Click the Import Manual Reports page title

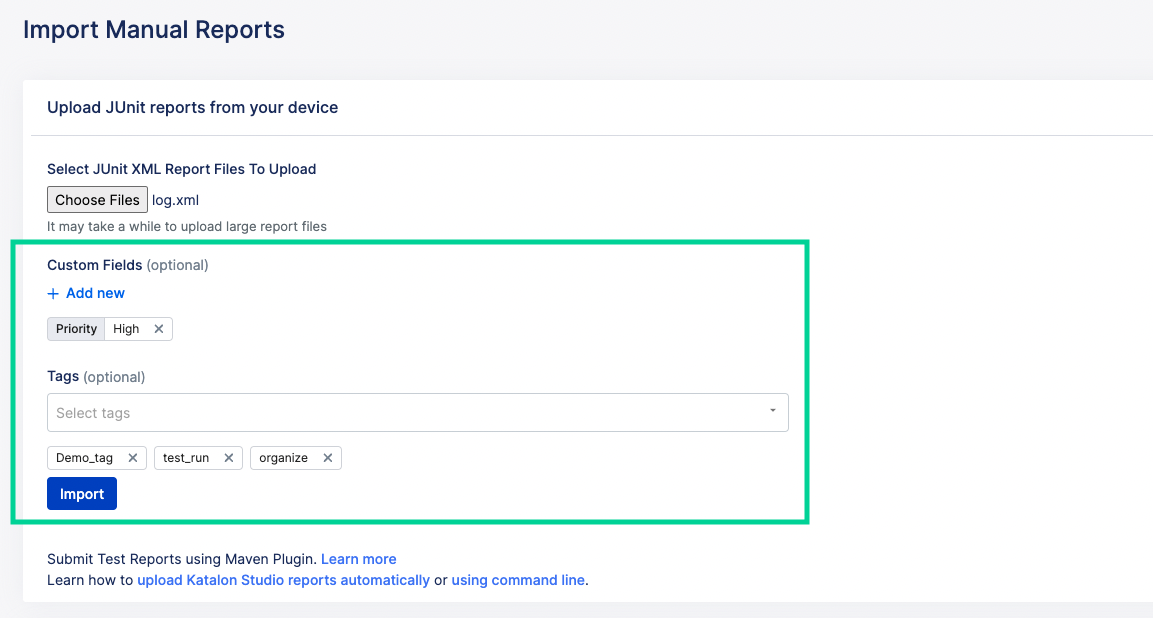[153, 29]
